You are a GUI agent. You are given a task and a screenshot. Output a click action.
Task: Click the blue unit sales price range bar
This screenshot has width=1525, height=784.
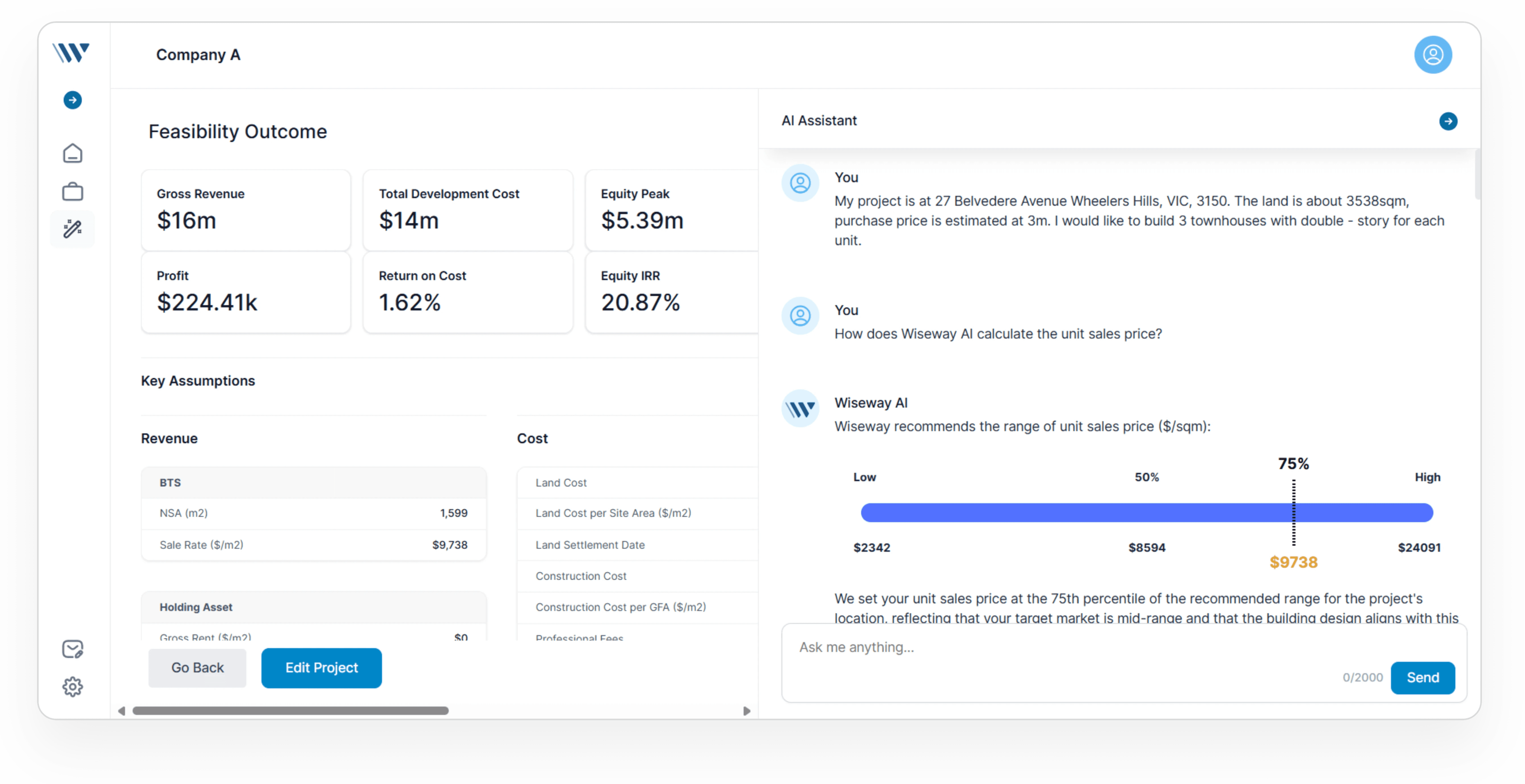[x=1147, y=512]
